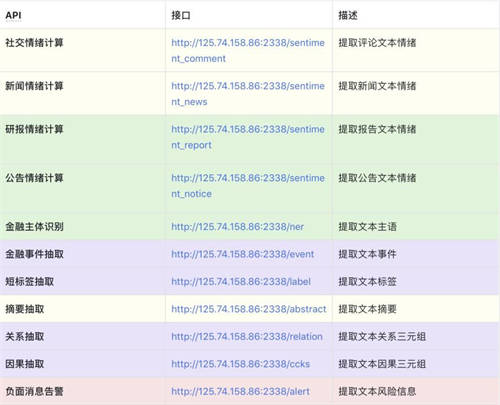Open the relation endpoint link
This screenshot has height=405, width=500.
[247, 336]
